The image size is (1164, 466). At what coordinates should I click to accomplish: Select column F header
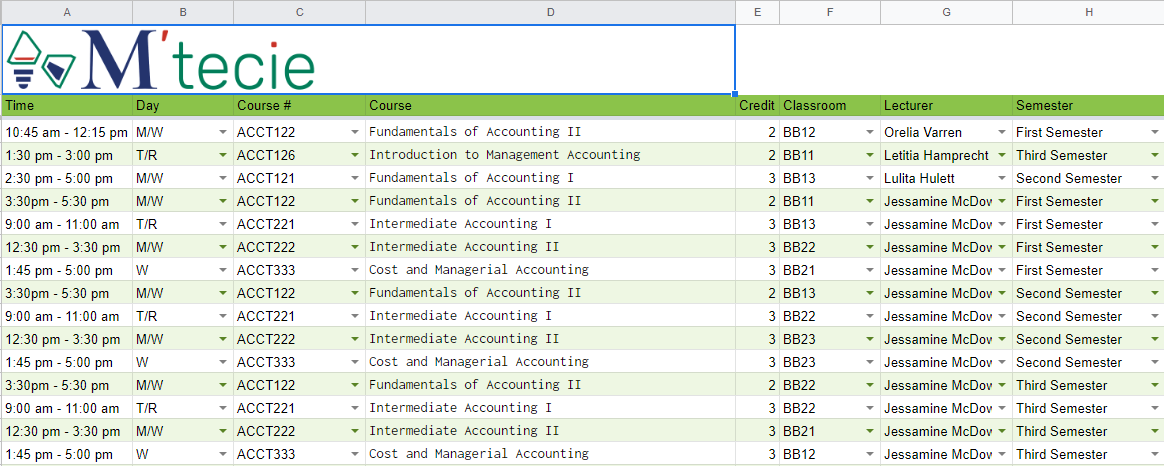[830, 12]
